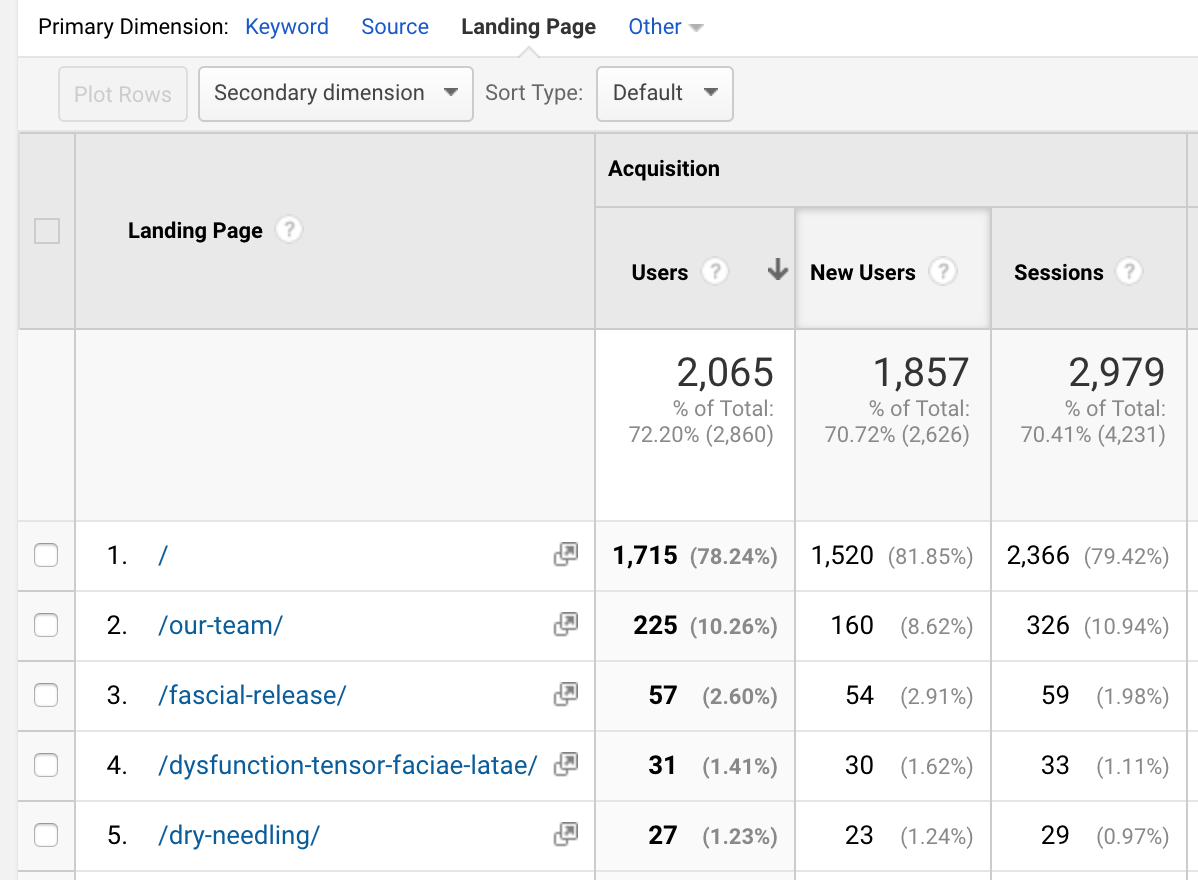
Task: Show help tooltip for Sessions metric
Action: pos(1128,271)
